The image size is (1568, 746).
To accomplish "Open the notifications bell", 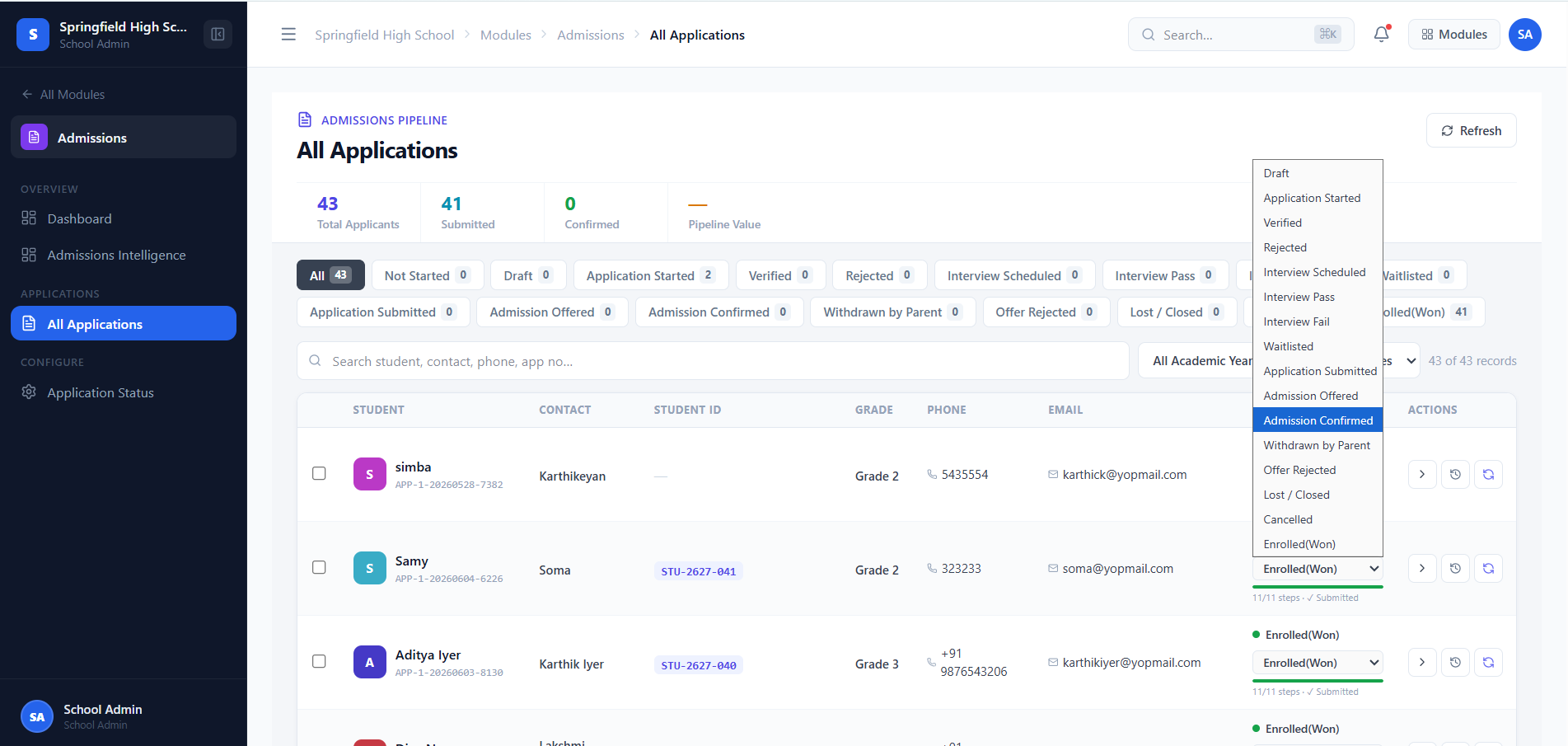I will point(1382,35).
